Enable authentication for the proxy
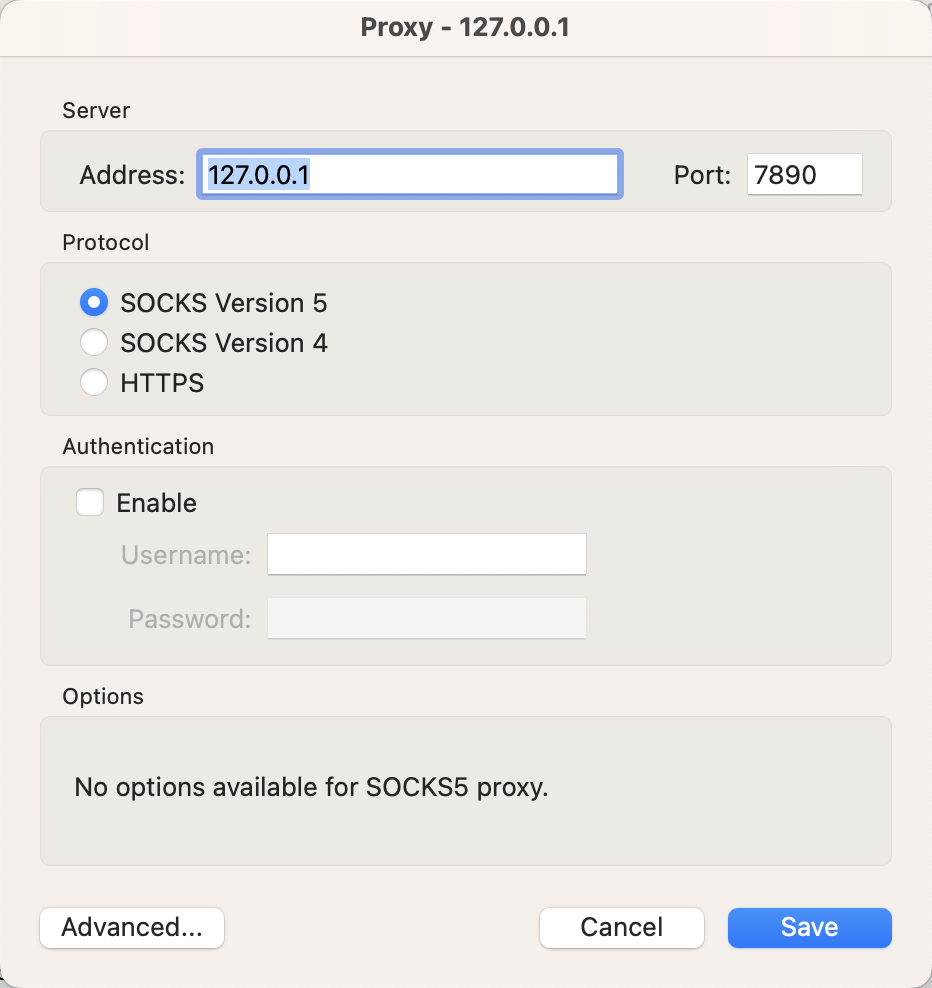The height and width of the screenshot is (988, 932). (x=90, y=502)
